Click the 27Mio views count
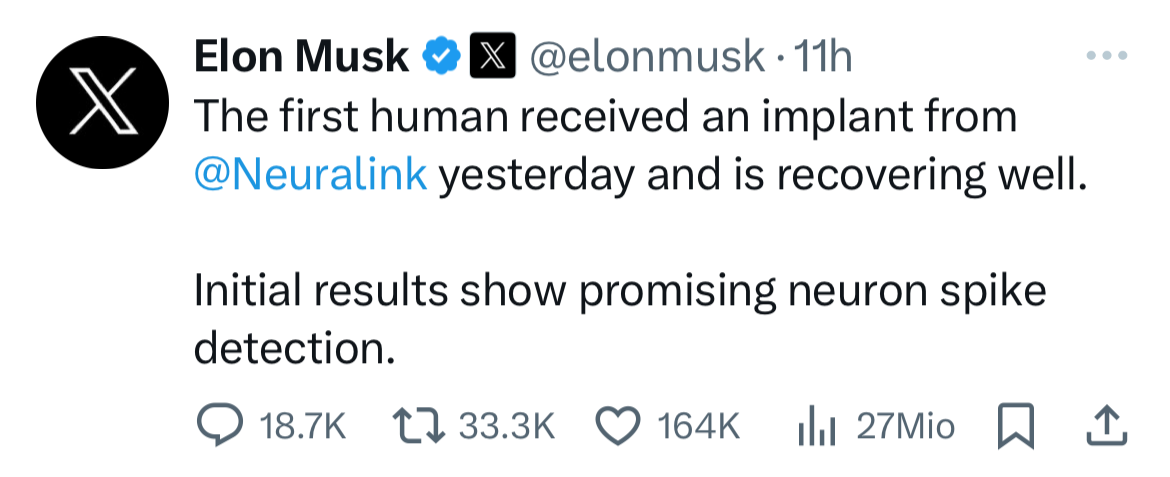 pos(905,426)
